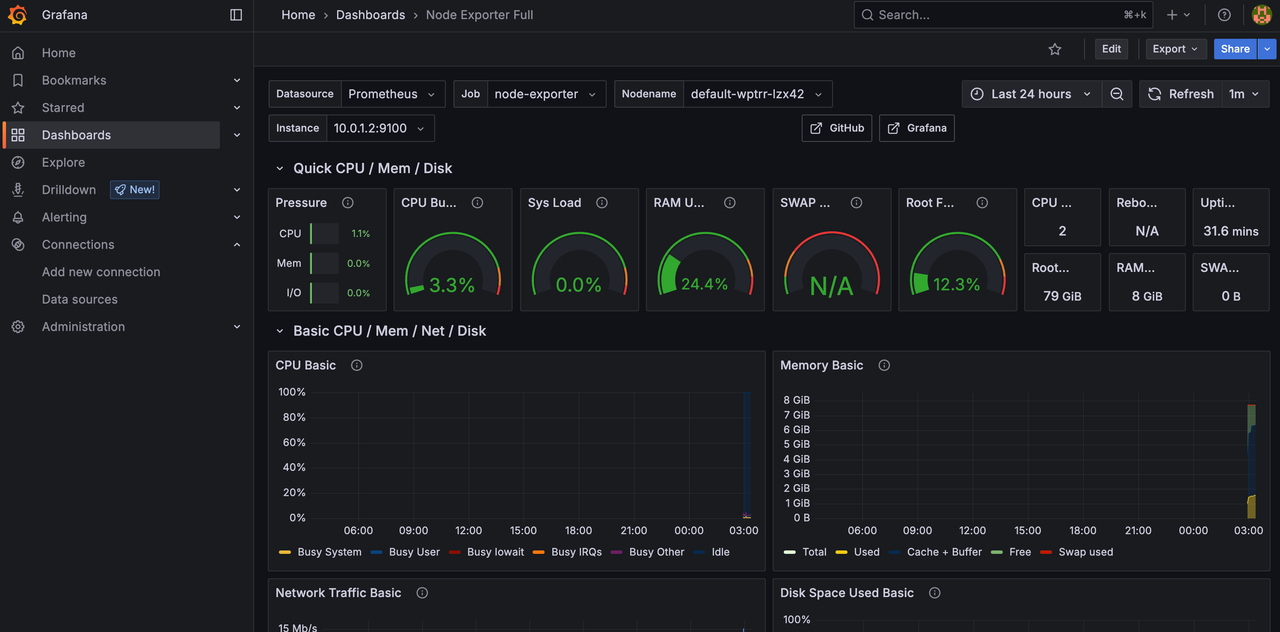Expand the refresh interval 1m dropdown
The width and height of the screenshot is (1280, 632).
pyautogui.click(x=1244, y=93)
